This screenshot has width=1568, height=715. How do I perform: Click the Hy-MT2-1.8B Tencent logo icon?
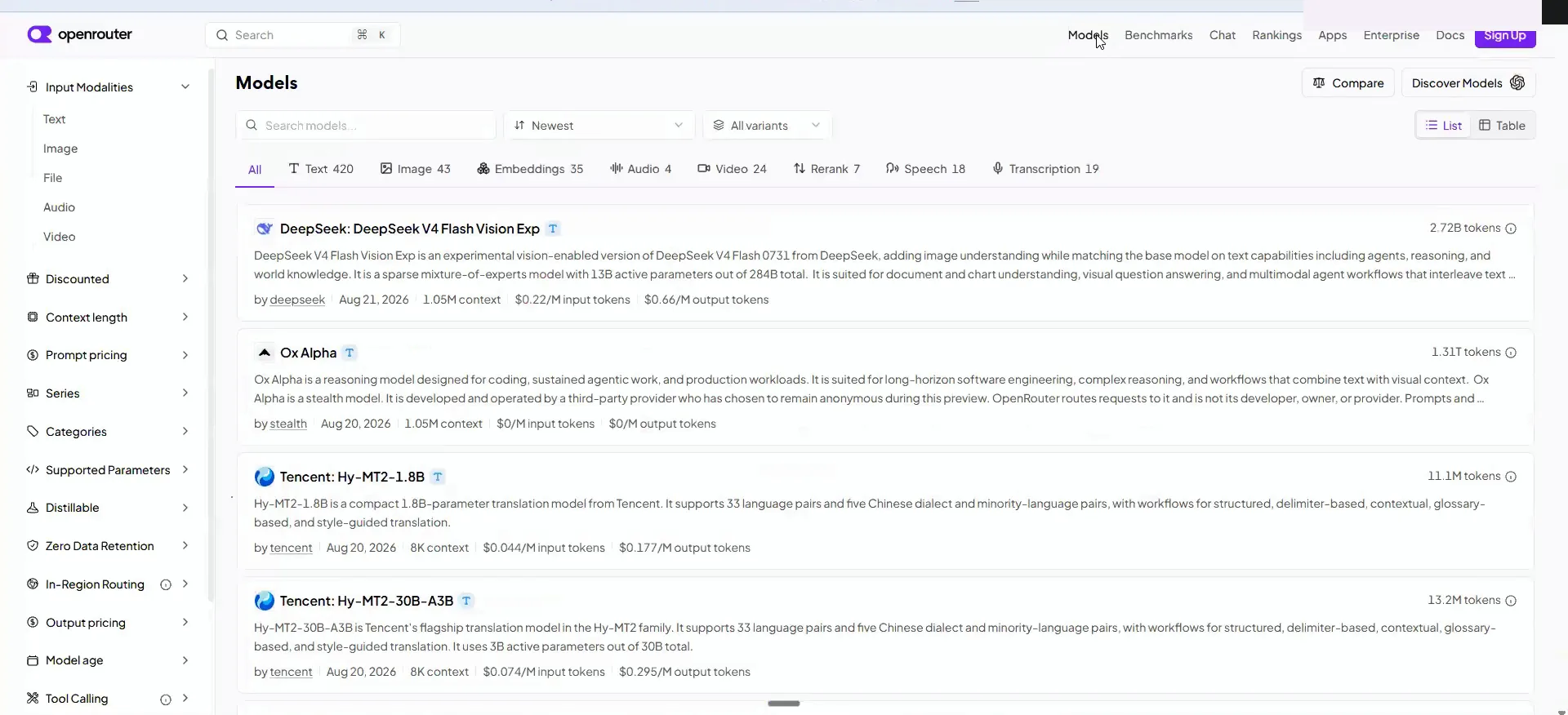point(264,477)
